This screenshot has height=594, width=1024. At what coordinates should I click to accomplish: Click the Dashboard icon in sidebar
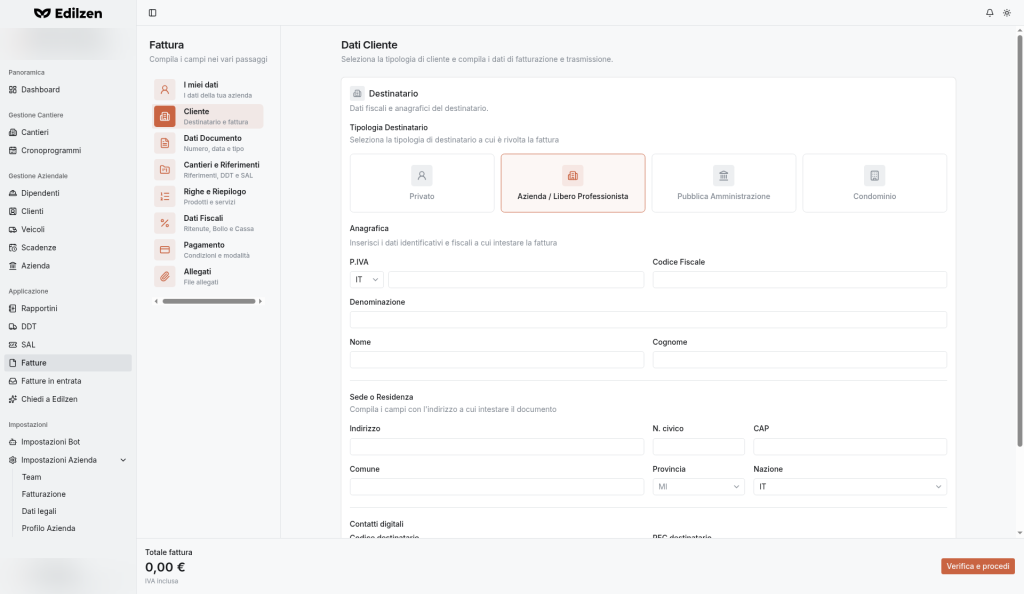pos(12,90)
